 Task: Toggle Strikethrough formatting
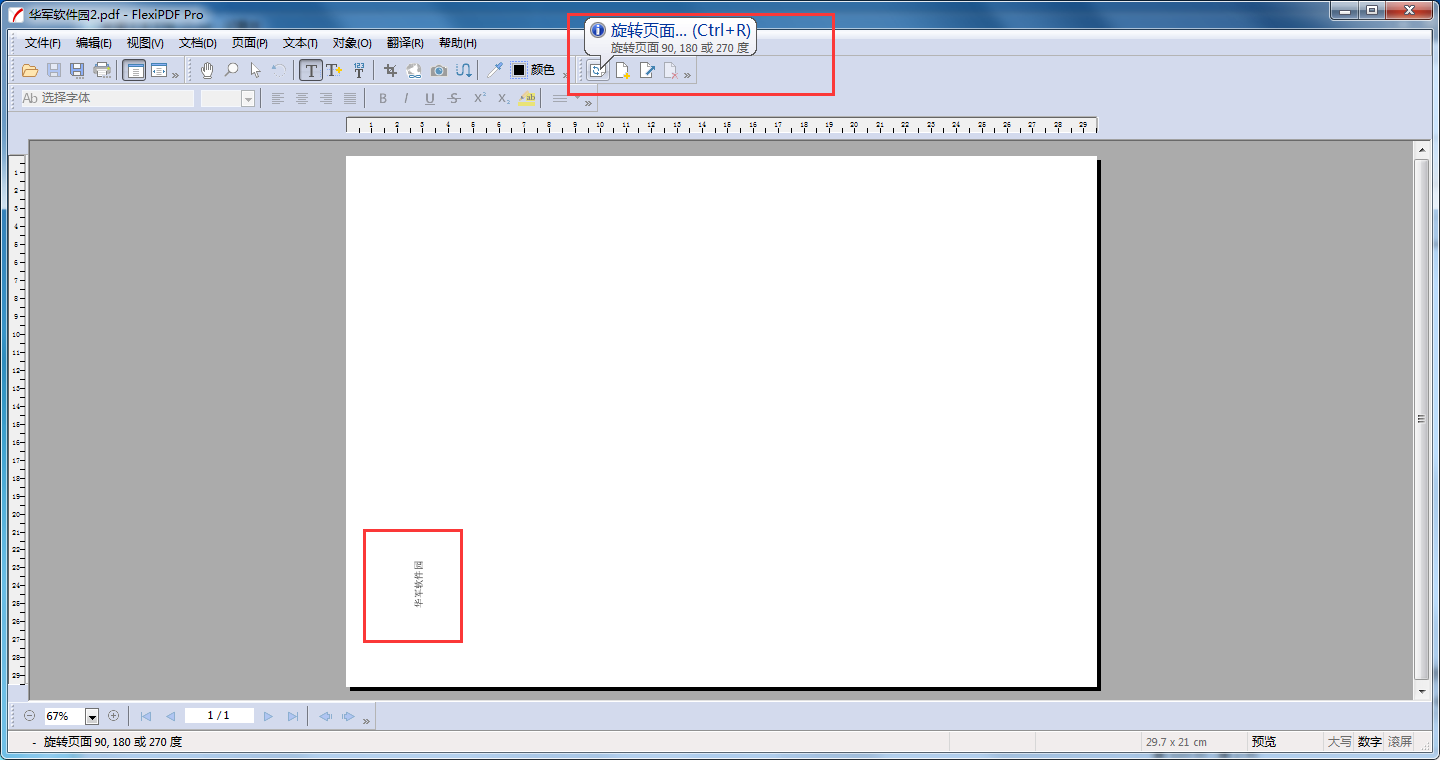(454, 98)
